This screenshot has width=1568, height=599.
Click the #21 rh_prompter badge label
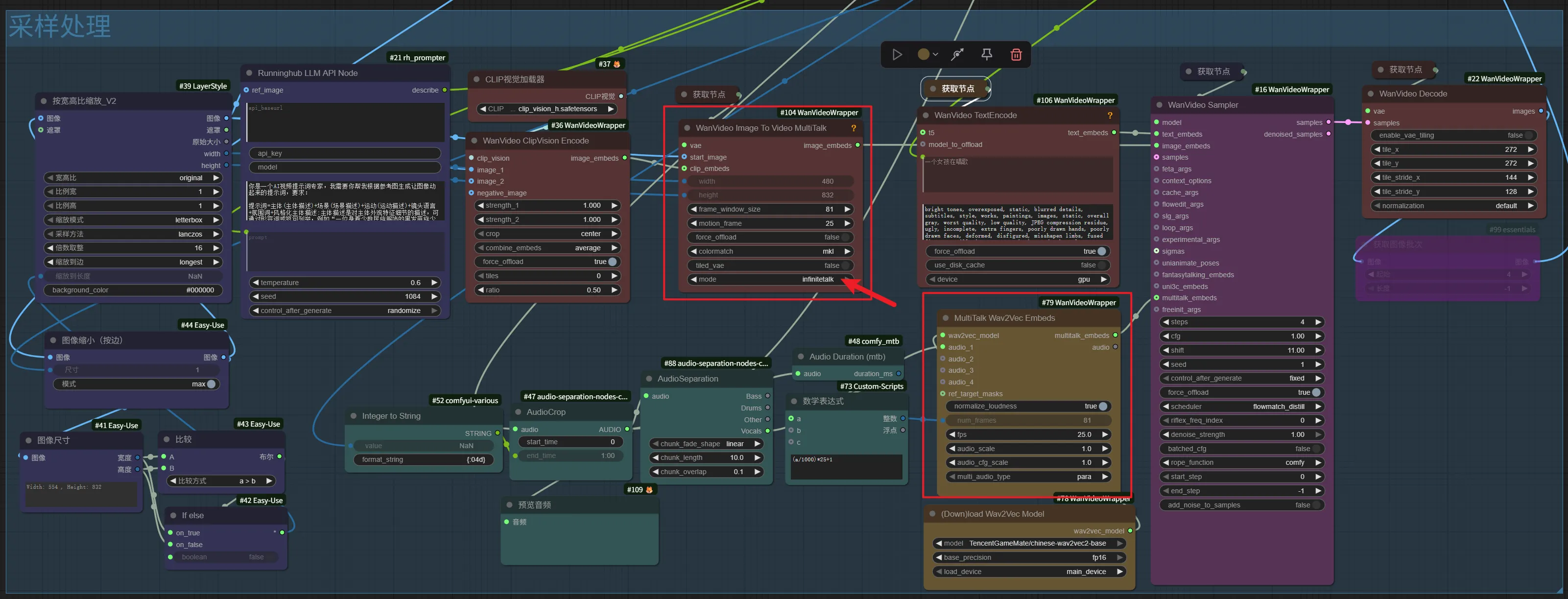click(x=417, y=58)
